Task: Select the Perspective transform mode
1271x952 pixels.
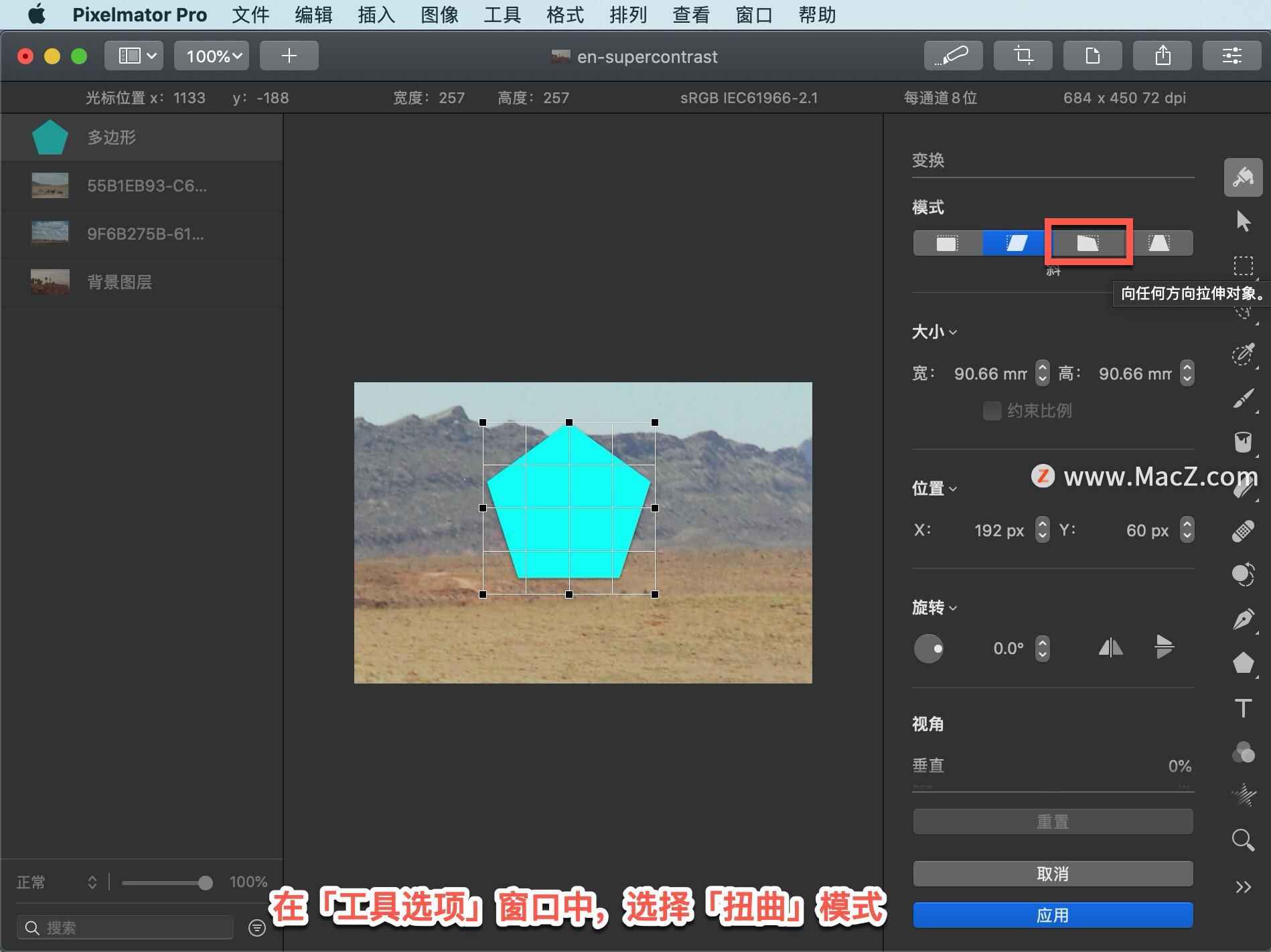Action: coord(1158,243)
